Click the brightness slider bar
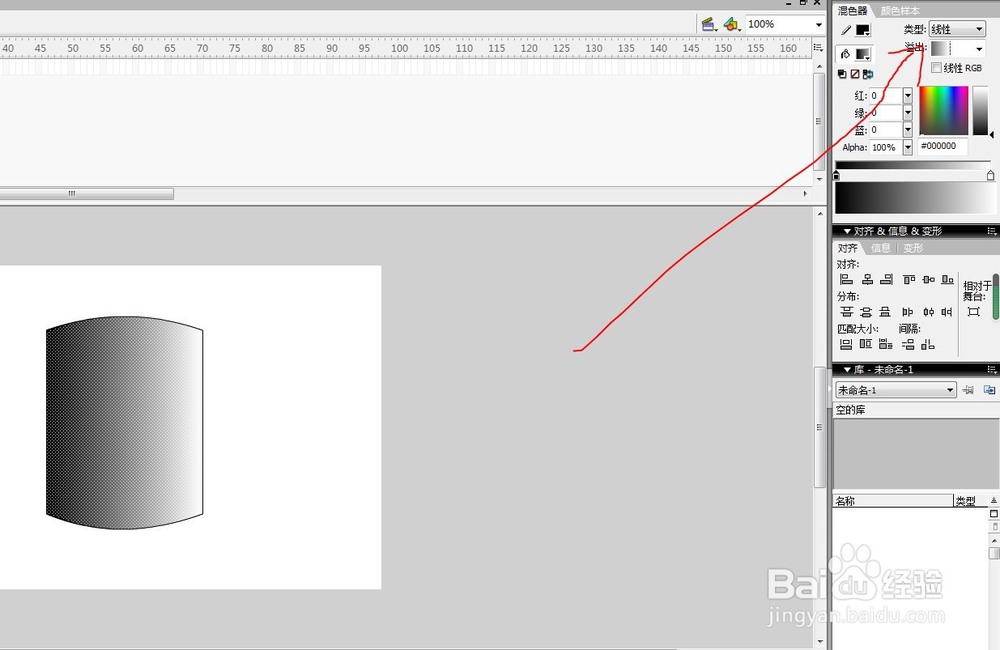This screenshot has height=650, width=1000. pos(980,111)
